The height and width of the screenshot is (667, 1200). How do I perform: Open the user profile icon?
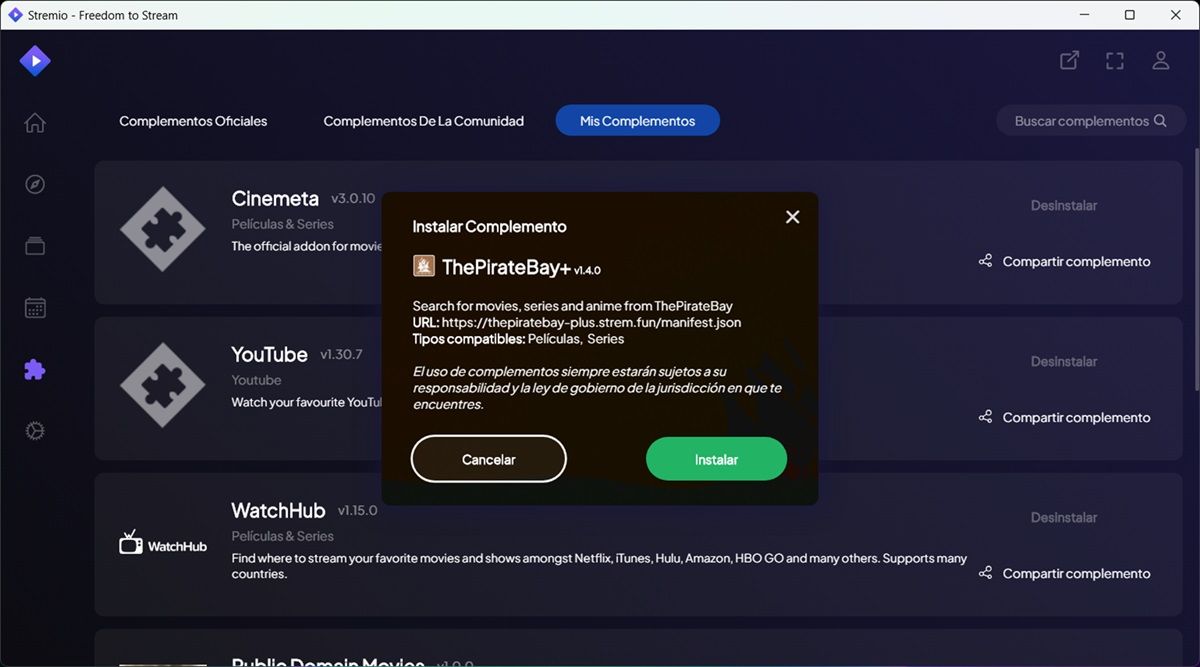click(1161, 61)
